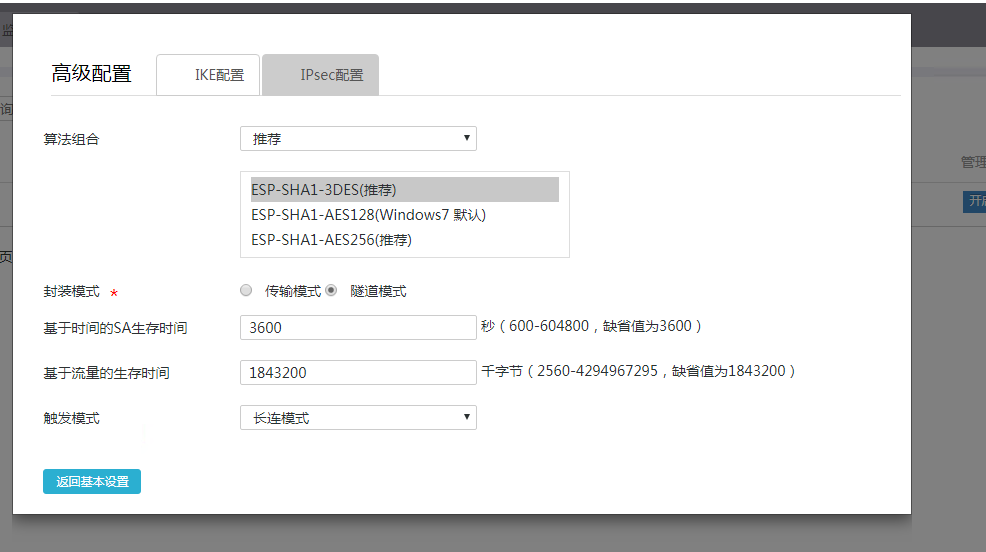Click the 基于时间的SA生存时间 label
Image resolution: width=986 pixels, height=552 pixels.
(115, 328)
